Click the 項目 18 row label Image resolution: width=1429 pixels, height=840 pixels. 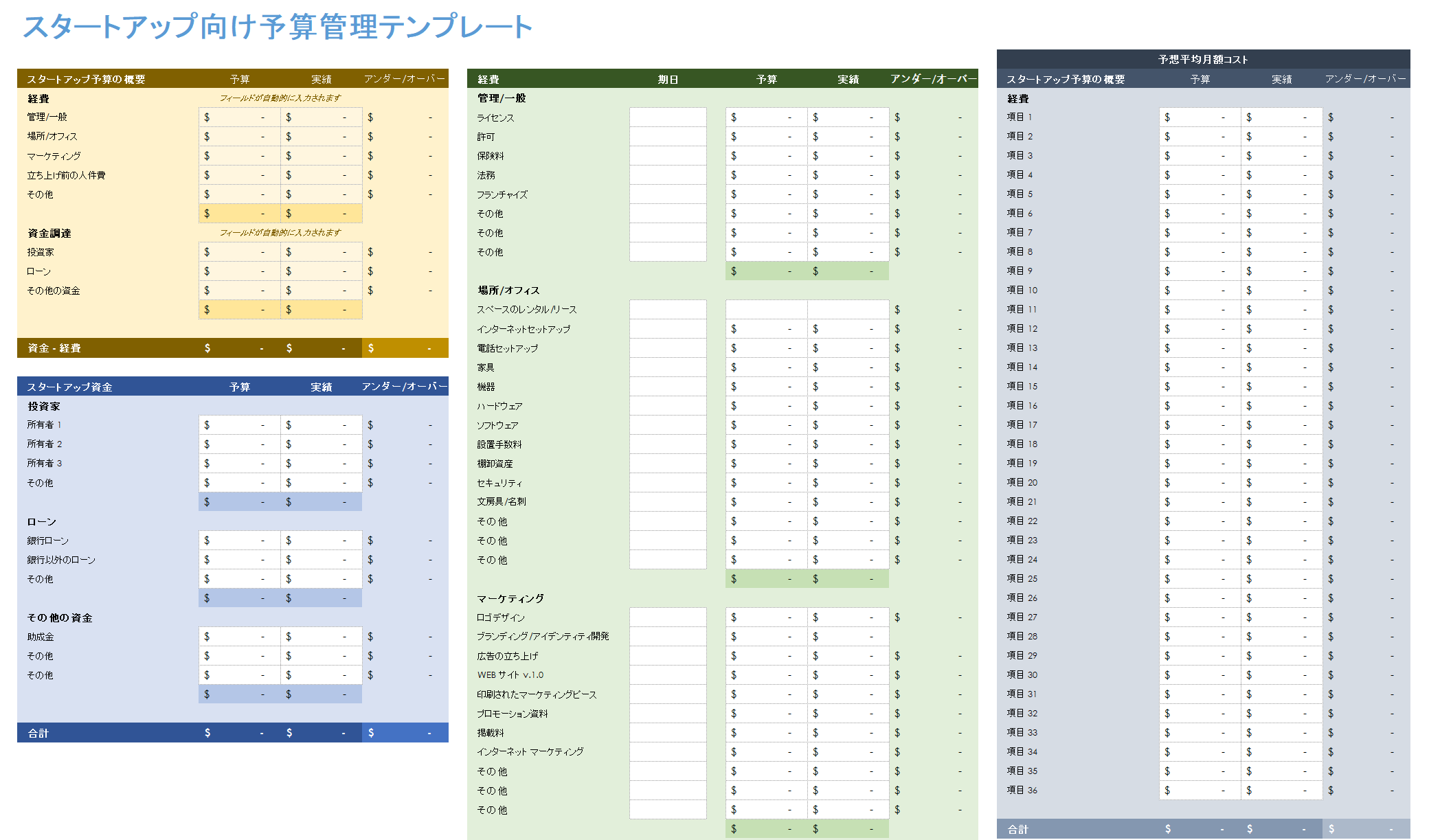tap(1022, 444)
